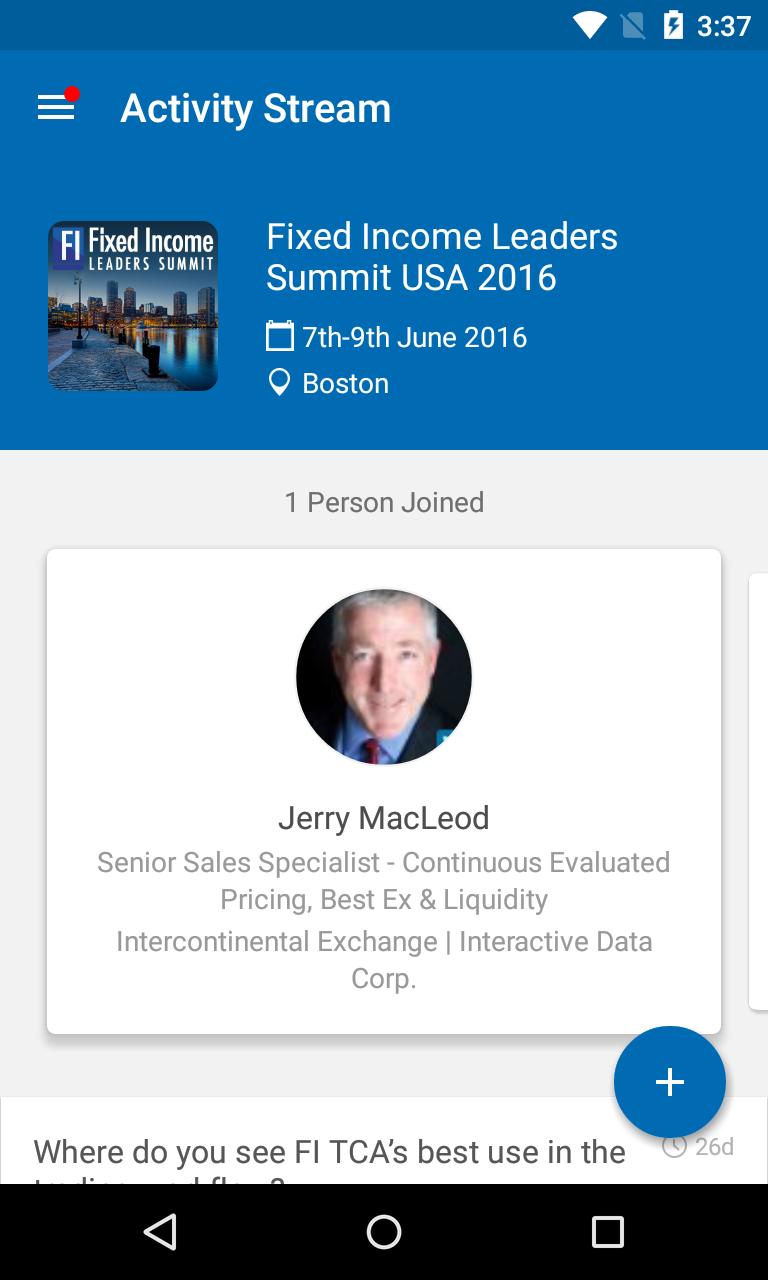The height and width of the screenshot is (1280, 768).
Task: Tap the Fixed Income Leaders Summit USA 2016 title
Action: tap(442, 257)
